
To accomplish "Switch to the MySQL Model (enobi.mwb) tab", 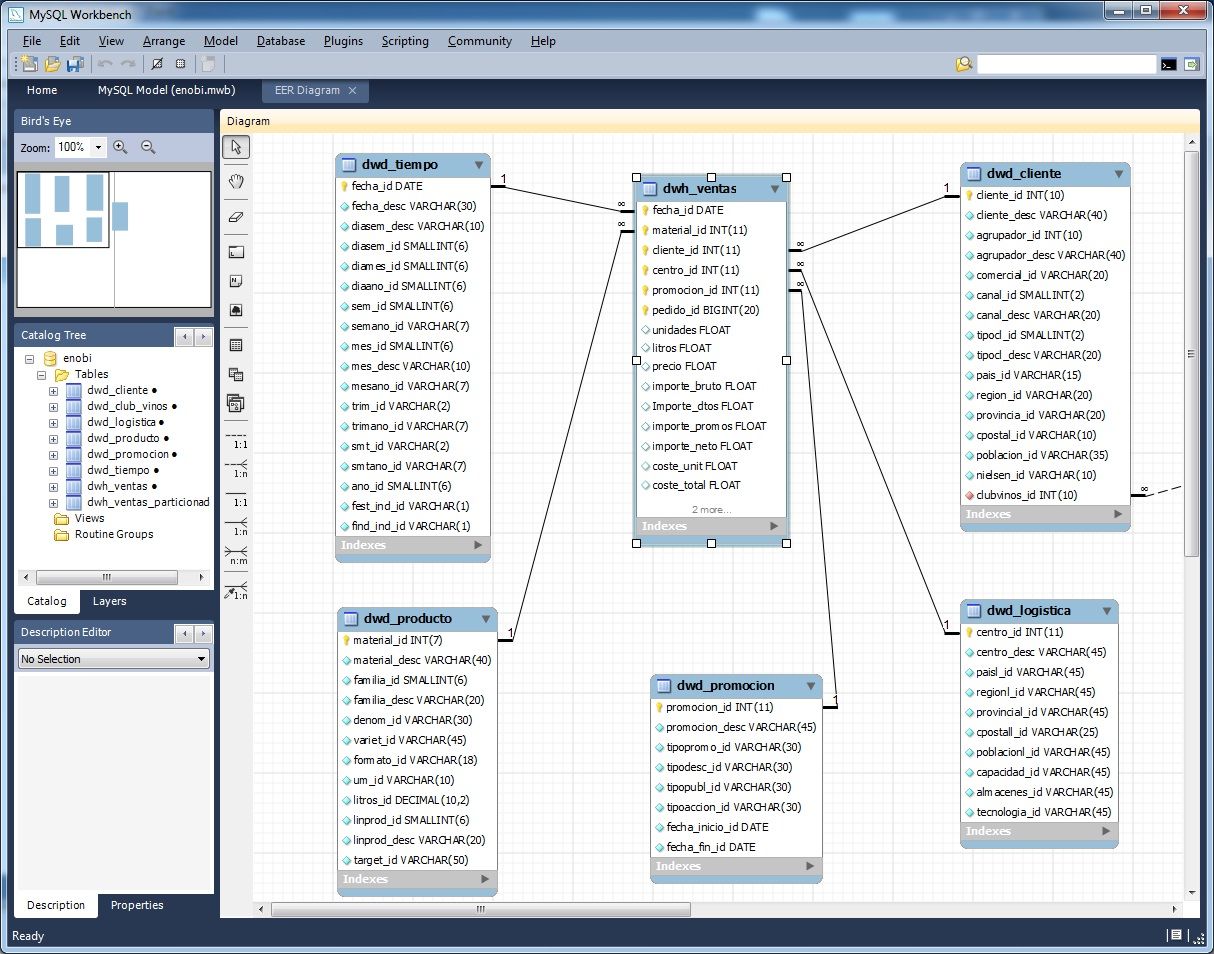I will point(160,90).
